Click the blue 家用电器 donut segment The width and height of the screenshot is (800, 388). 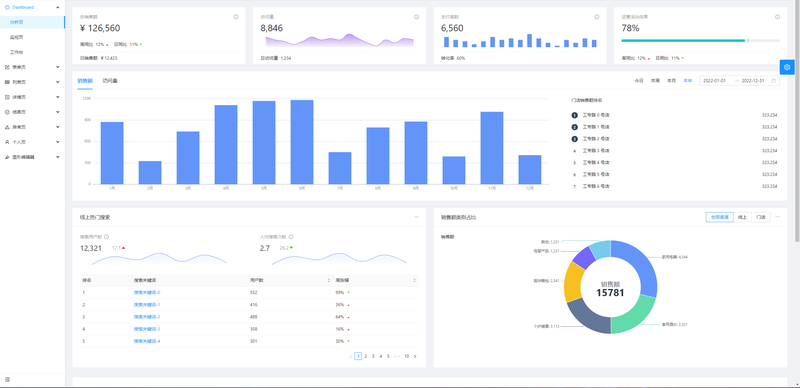(641, 265)
